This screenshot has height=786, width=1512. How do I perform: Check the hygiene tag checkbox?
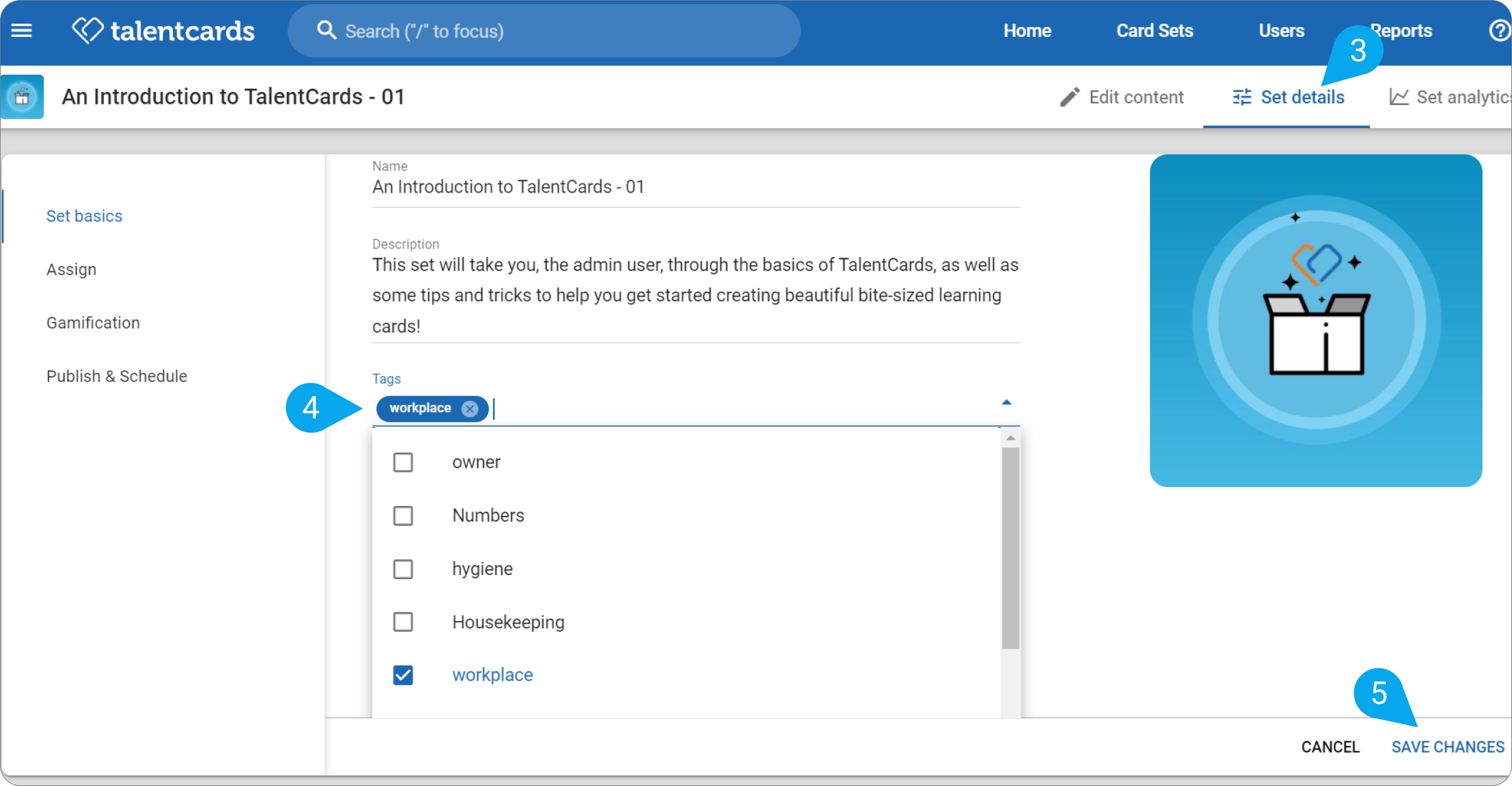point(403,569)
